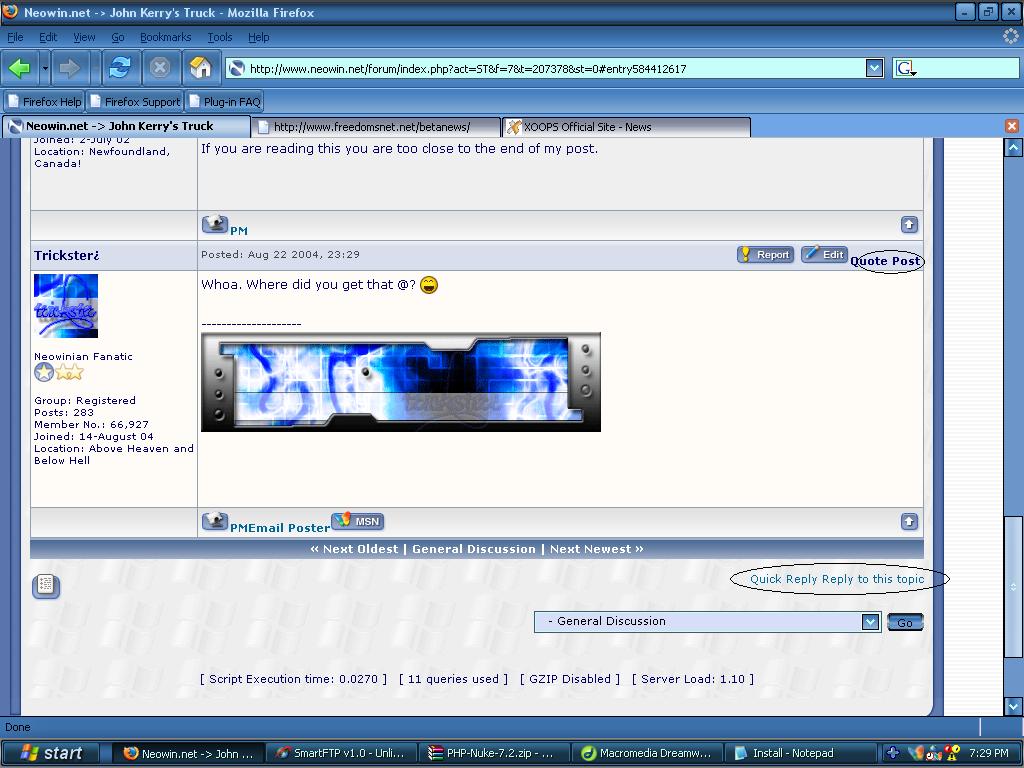The height and width of the screenshot is (768, 1024).
Task: Click the Reply to this topic link
Action: pos(873,579)
